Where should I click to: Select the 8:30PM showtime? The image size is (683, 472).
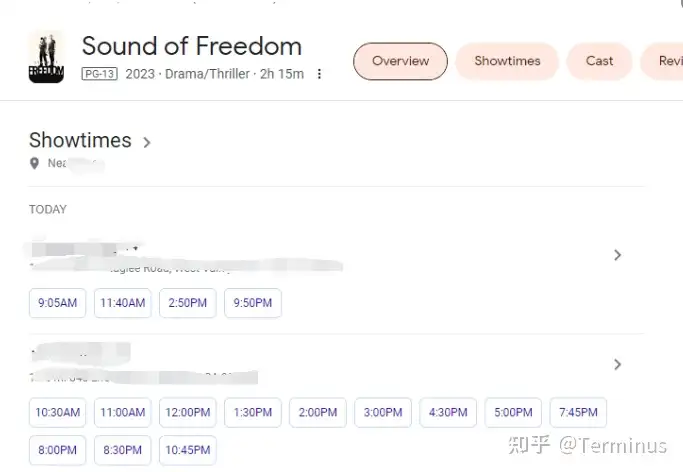[x=123, y=450]
